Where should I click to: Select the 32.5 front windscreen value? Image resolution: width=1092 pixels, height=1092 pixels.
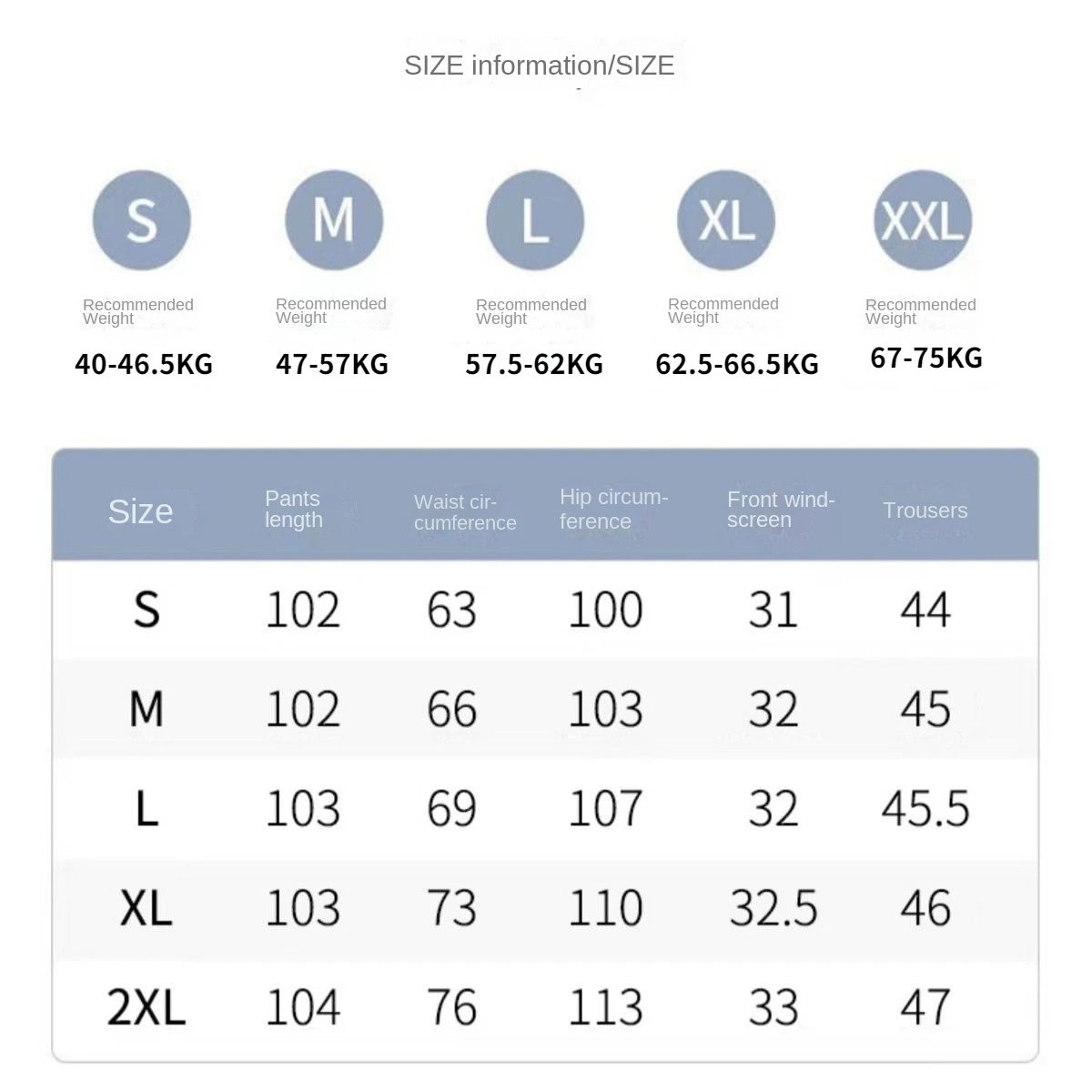coord(773,908)
